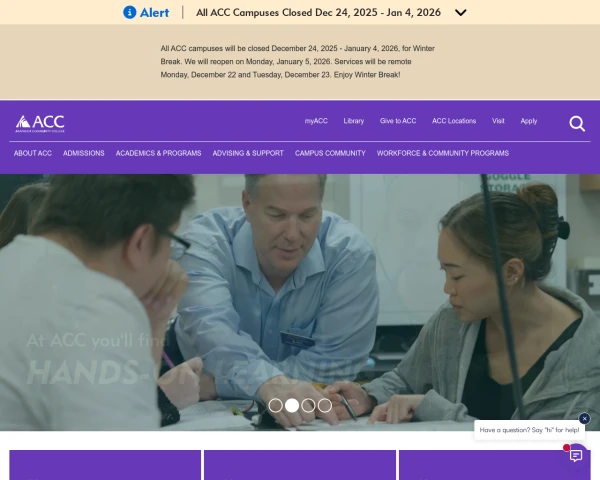Select the first carousel slide dot
This screenshot has height=480, width=600.
click(x=276, y=405)
